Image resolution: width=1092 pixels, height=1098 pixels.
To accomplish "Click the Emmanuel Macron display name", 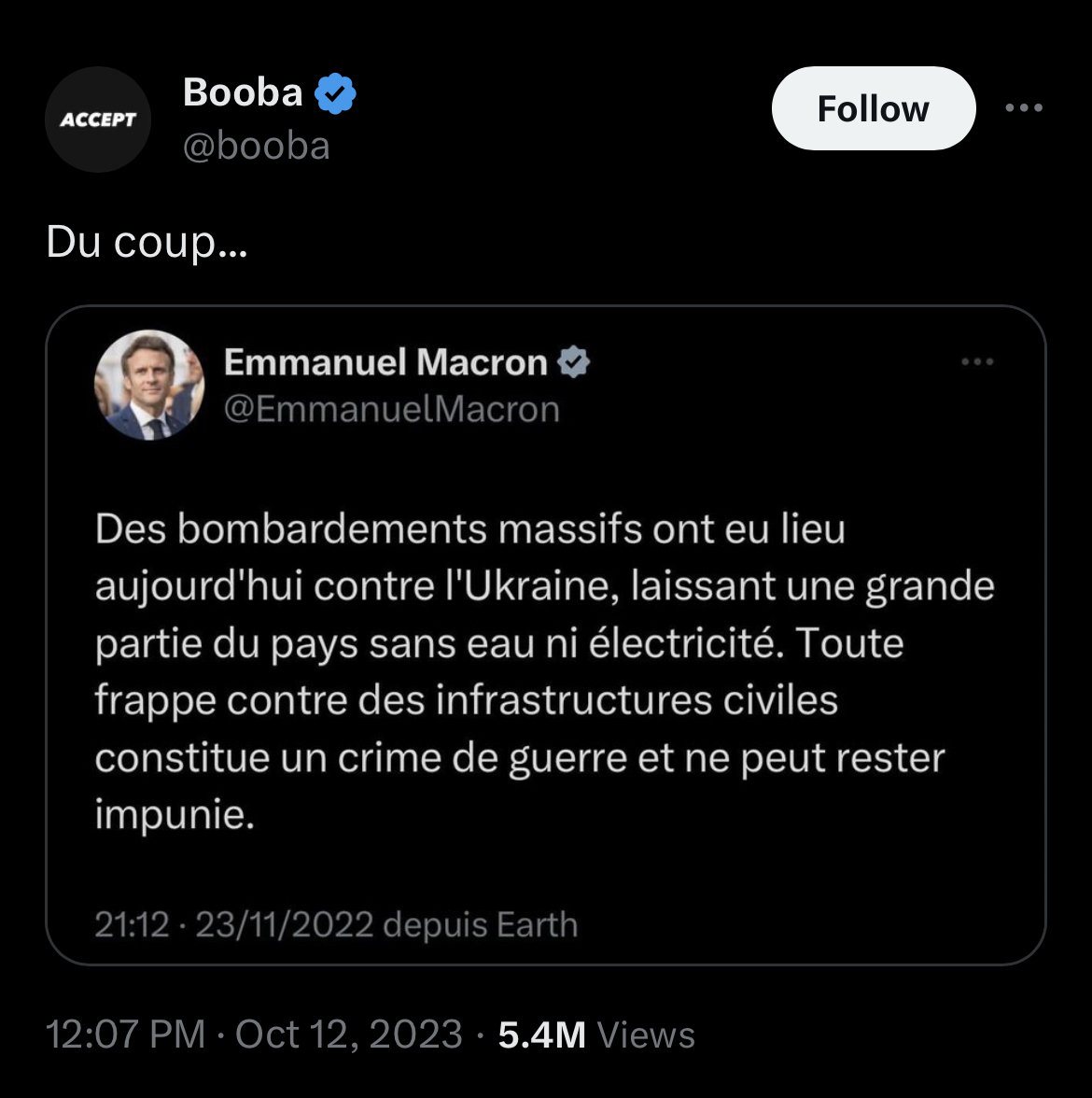I will point(385,362).
